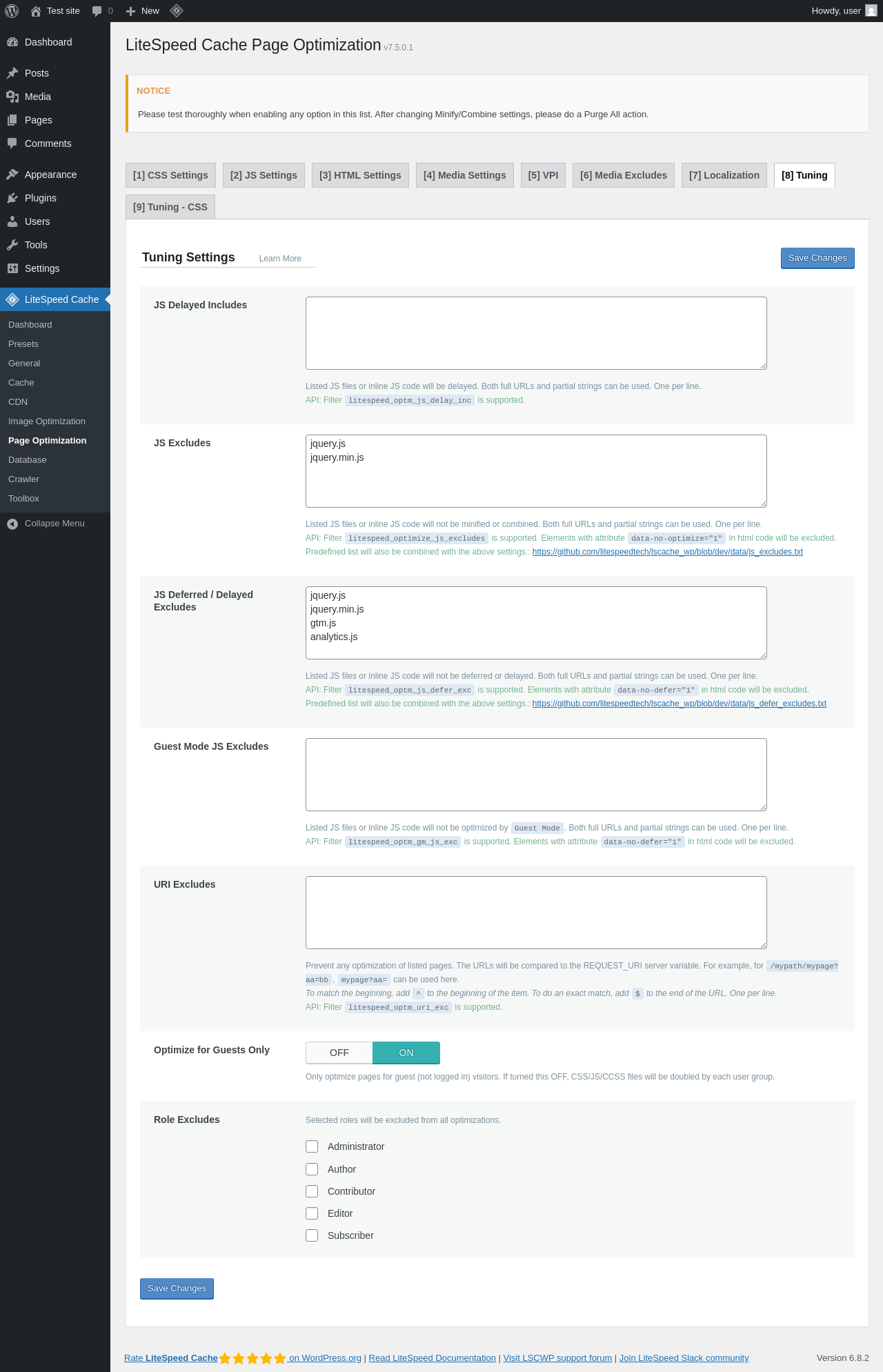
Task: Click into the Guest Mode JS Excludes textarea
Action: pos(536,775)
